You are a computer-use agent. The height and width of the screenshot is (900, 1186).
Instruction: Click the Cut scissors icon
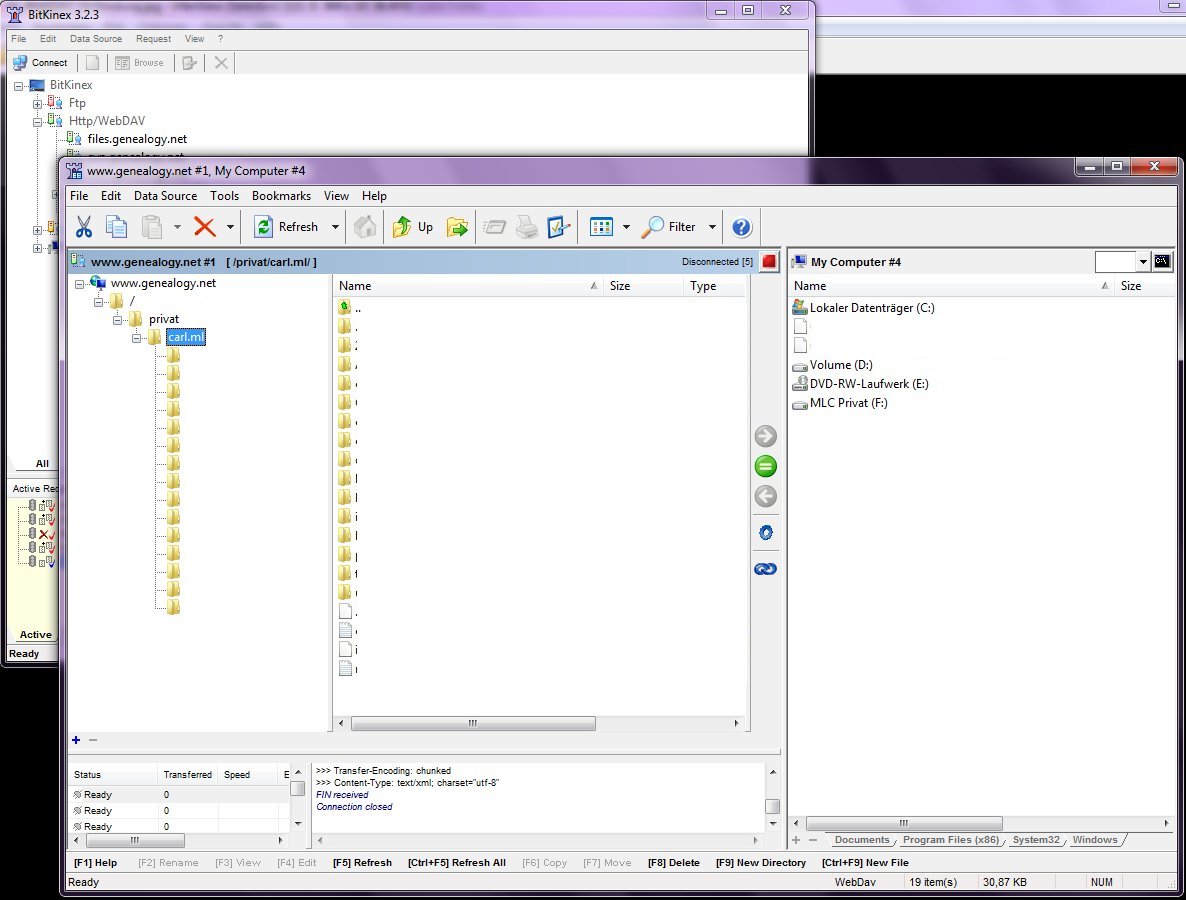coord(84,226)
